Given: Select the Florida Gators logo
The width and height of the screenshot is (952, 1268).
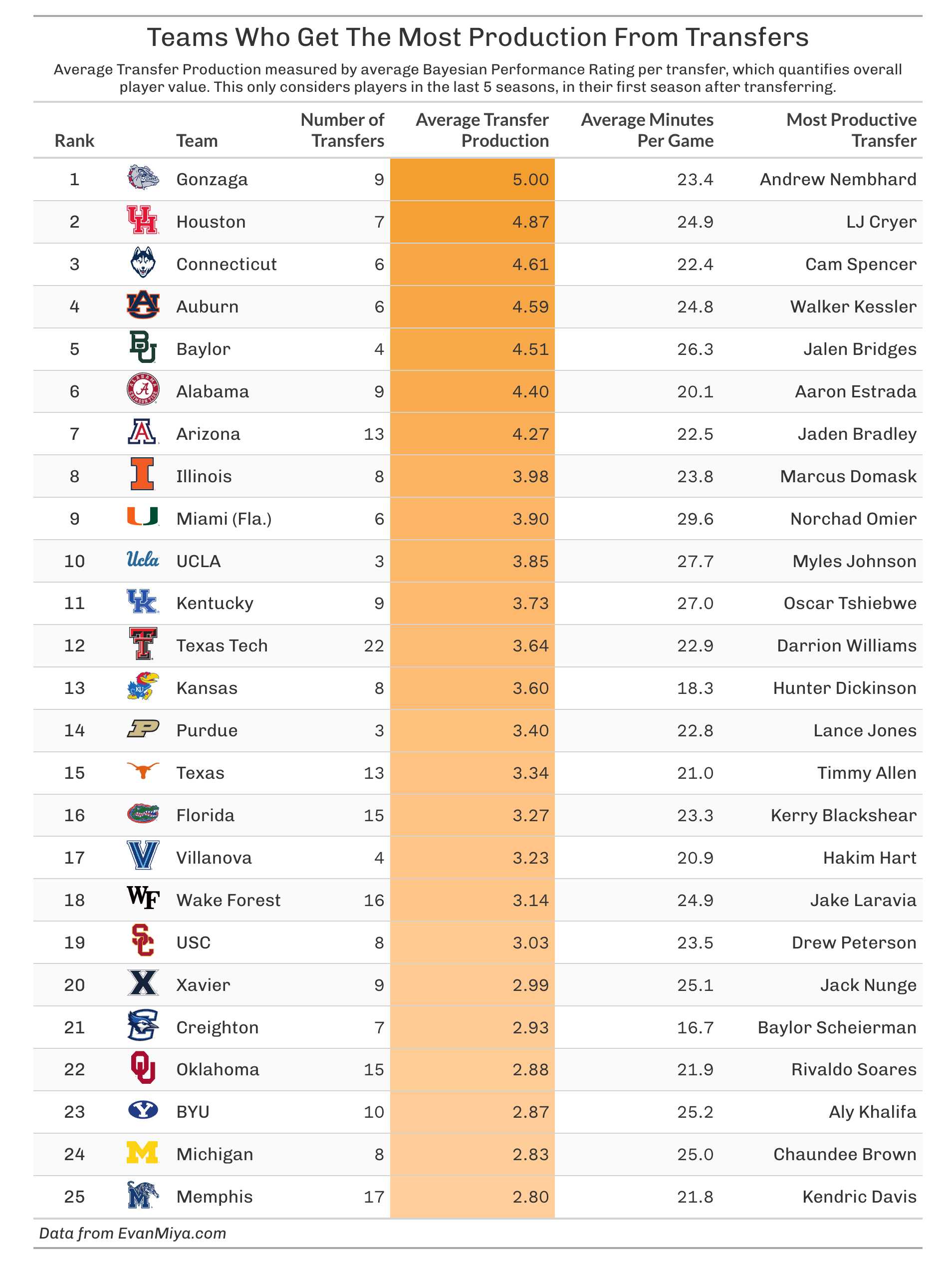Looking at the screenshot, I should click(x=143, y=814).
